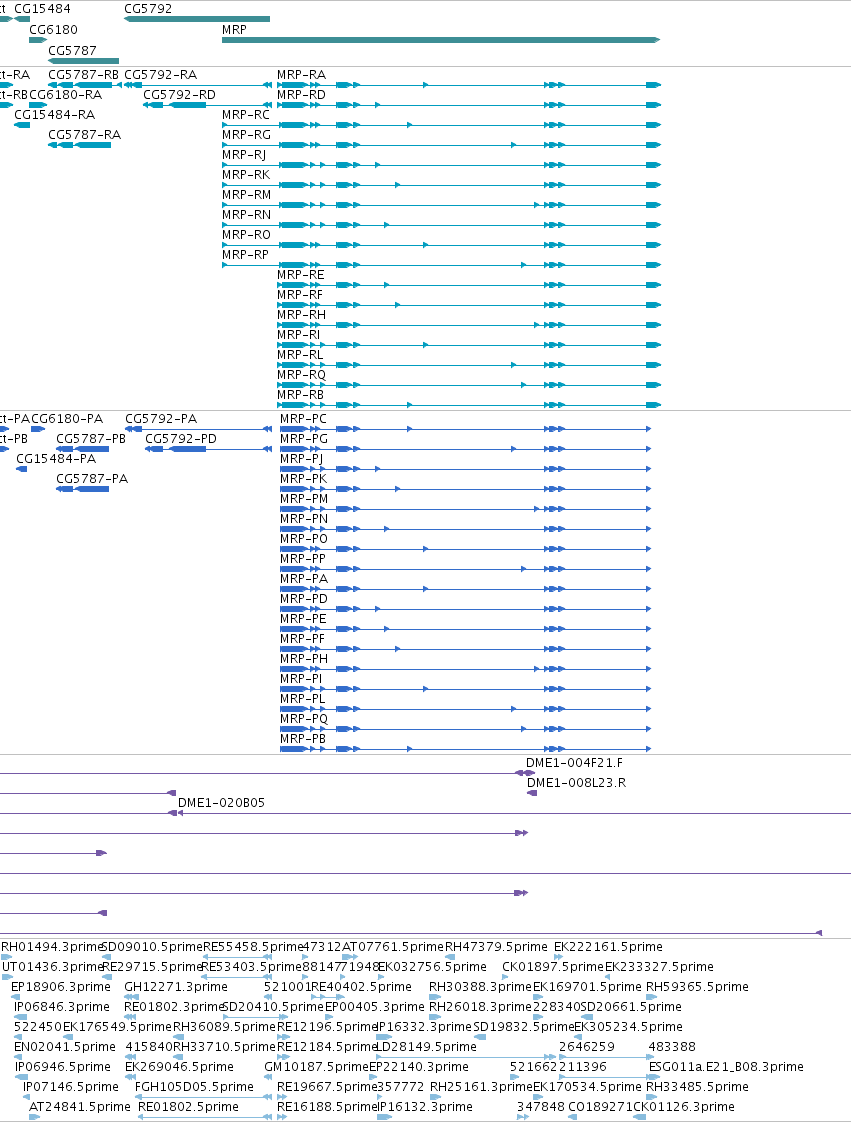
Task: Click the MRP-RC transcript label
Action: 246,115
